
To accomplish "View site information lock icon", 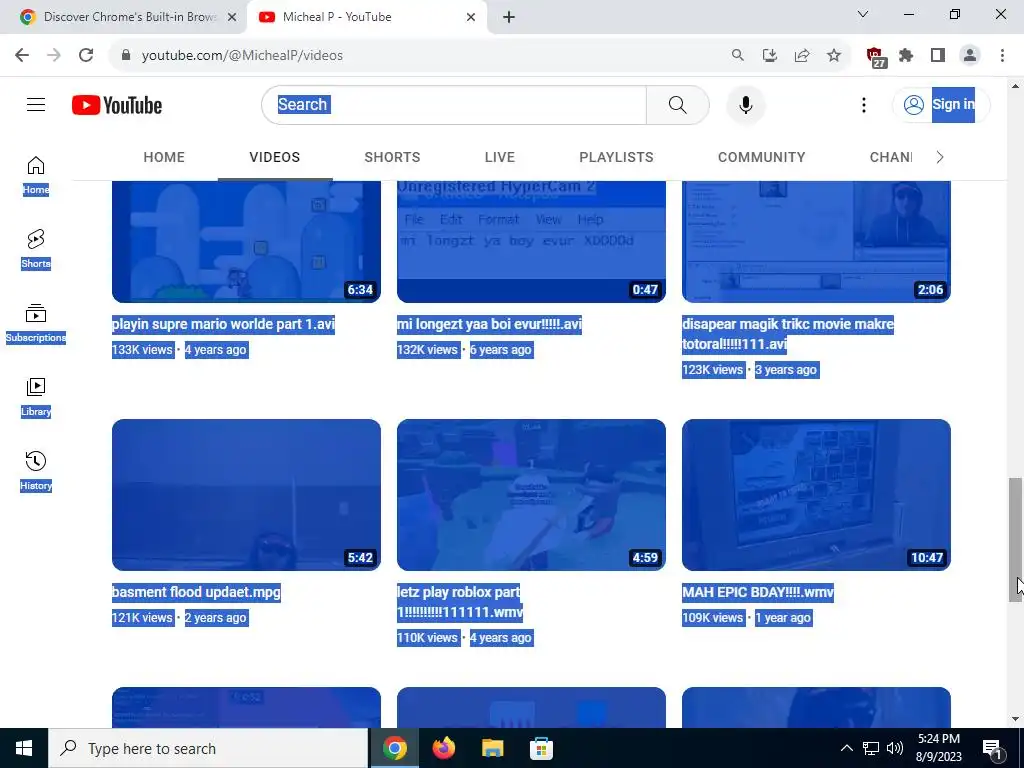I will 126,55.
